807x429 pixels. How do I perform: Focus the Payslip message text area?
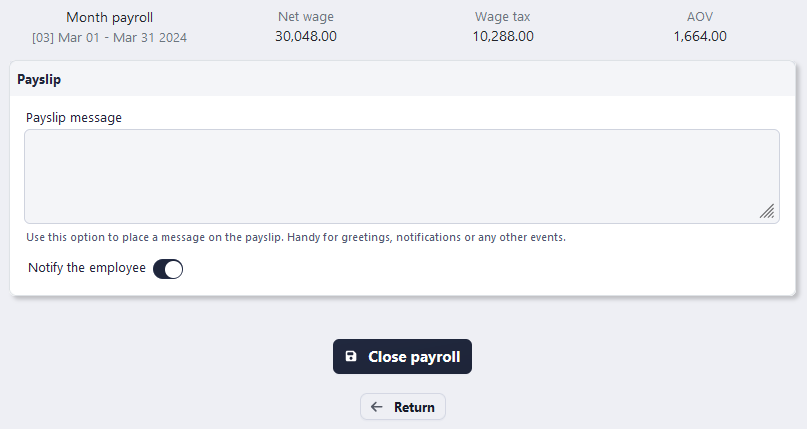click(x=400, y=176)
